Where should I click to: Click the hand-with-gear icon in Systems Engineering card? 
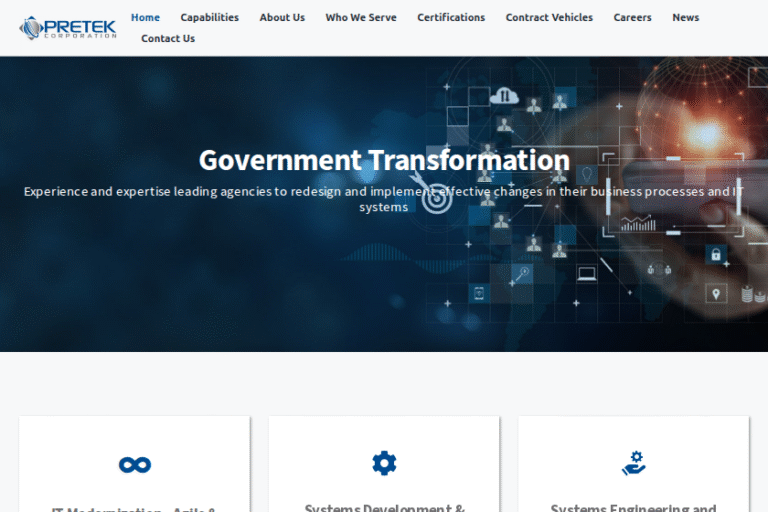633,463
